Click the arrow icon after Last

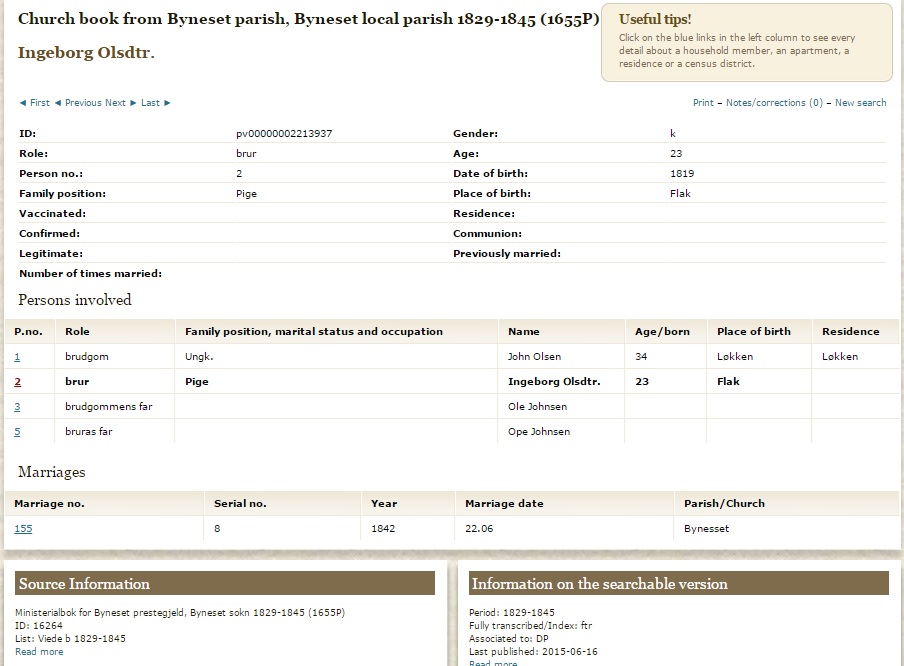[x=167, y=103]
